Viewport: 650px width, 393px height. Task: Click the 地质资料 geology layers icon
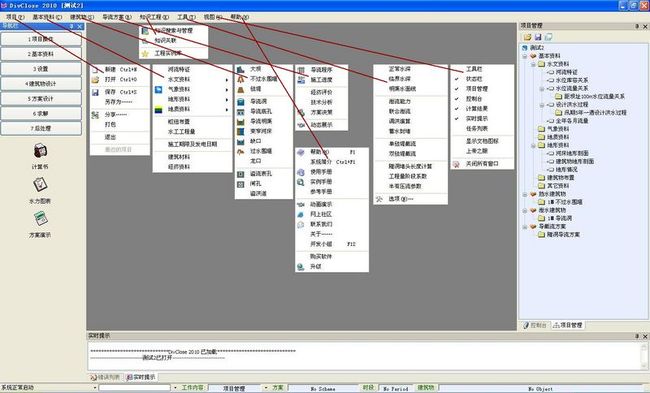point(159,109)
